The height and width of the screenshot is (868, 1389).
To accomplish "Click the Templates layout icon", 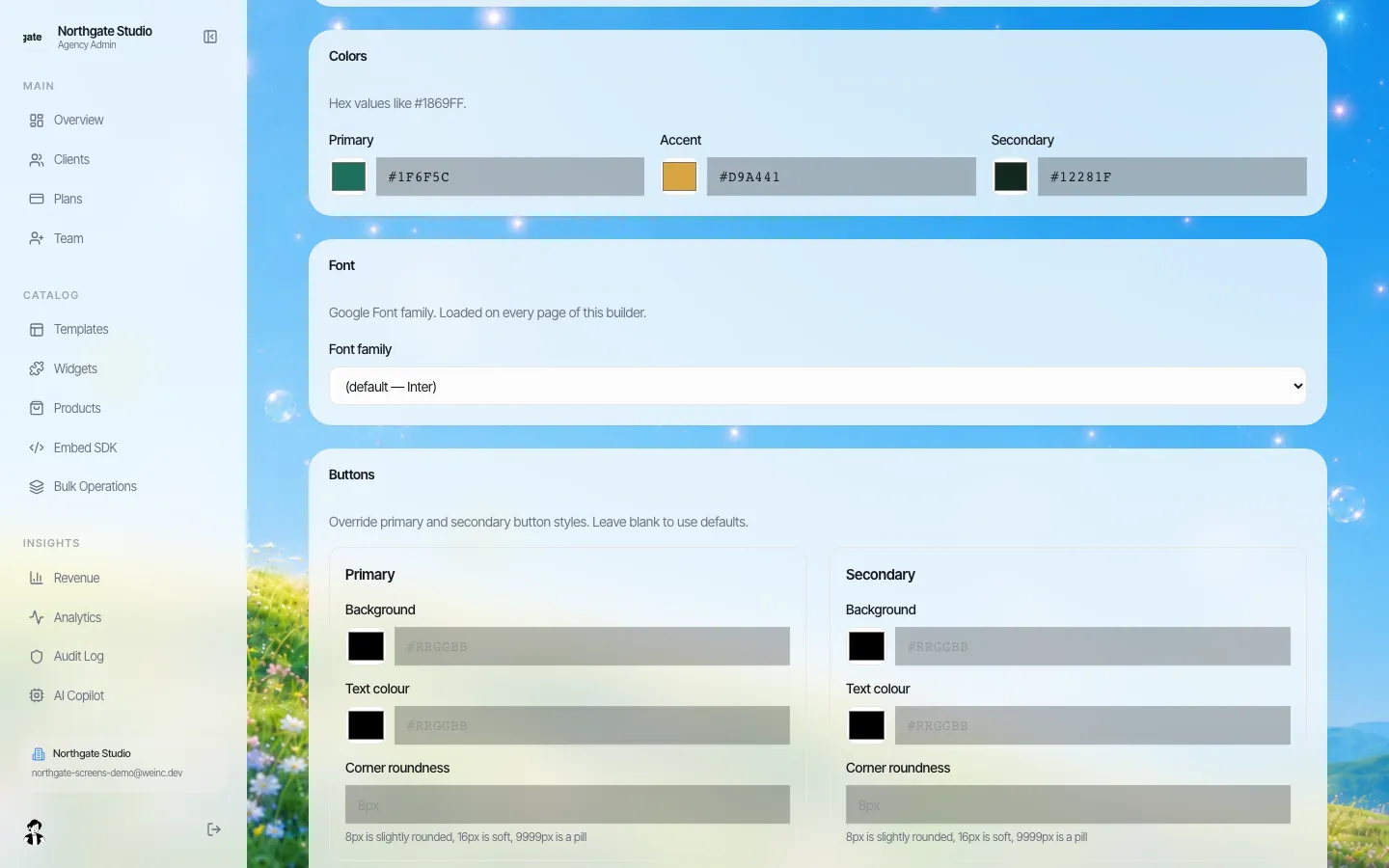I will (37, 330).
